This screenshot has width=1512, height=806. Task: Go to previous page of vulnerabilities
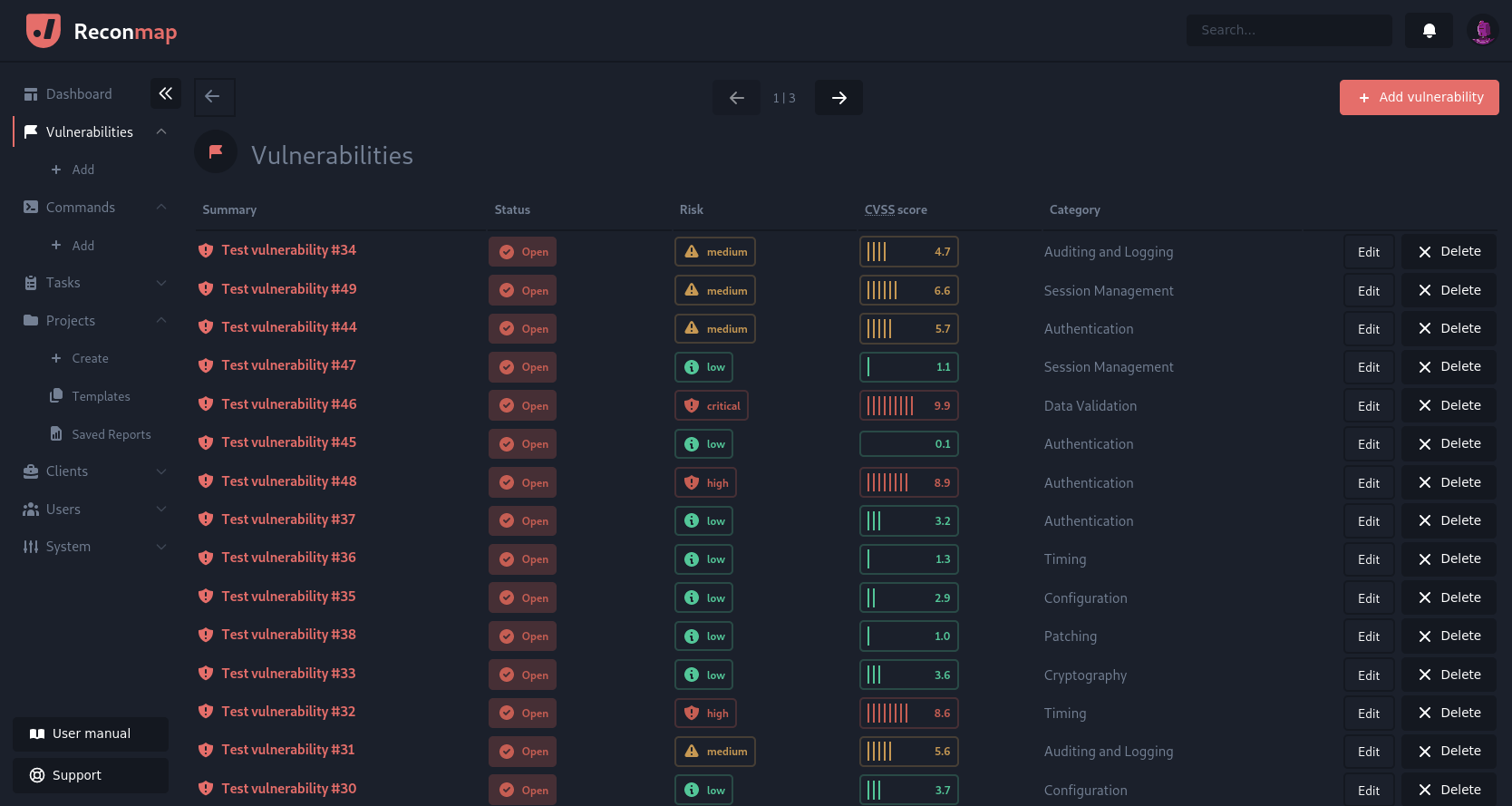[x=736, y=98]
